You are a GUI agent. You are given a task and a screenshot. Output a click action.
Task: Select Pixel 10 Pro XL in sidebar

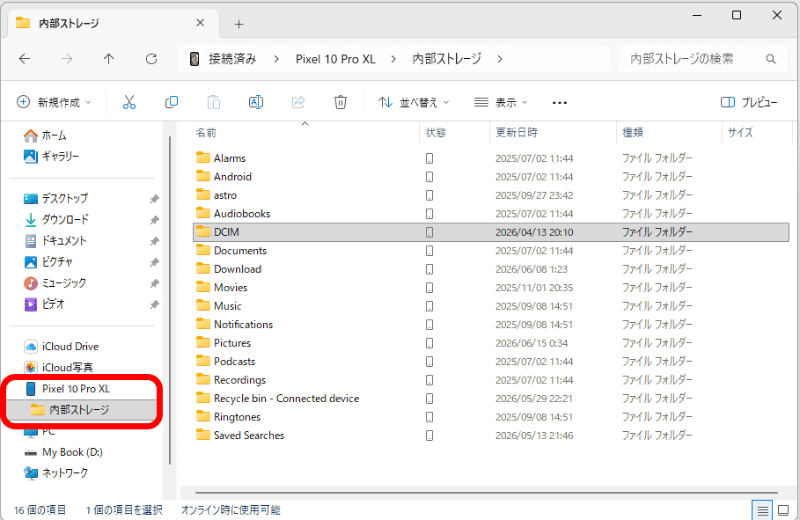point(67,389)
